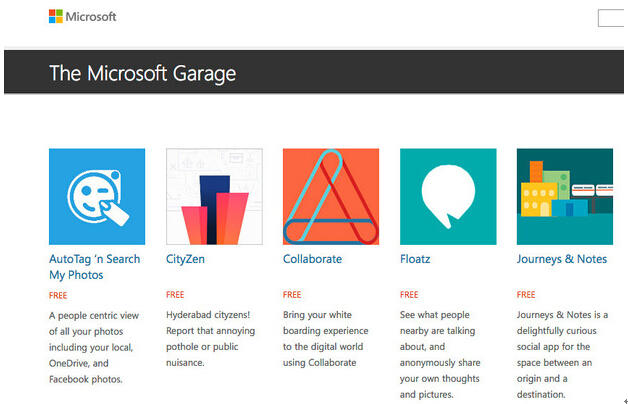Click the AutoTag 'n Search My Photos link

click(94, 266)
